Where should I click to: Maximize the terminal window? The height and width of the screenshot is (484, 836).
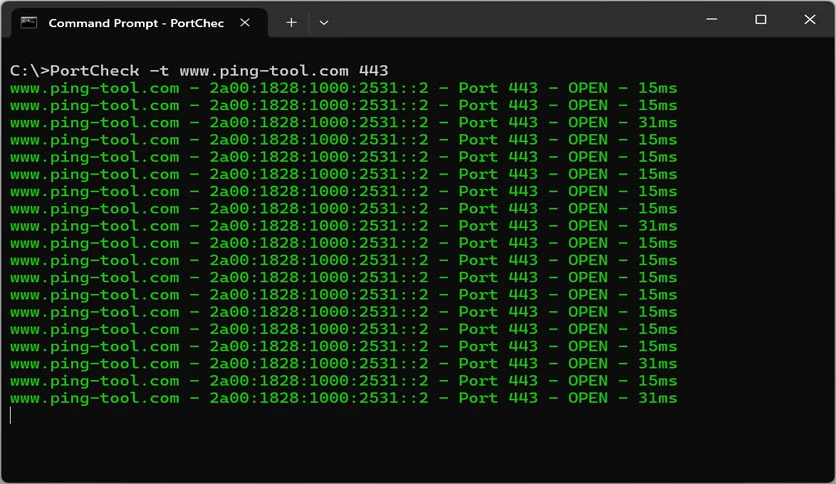[761, 19]
